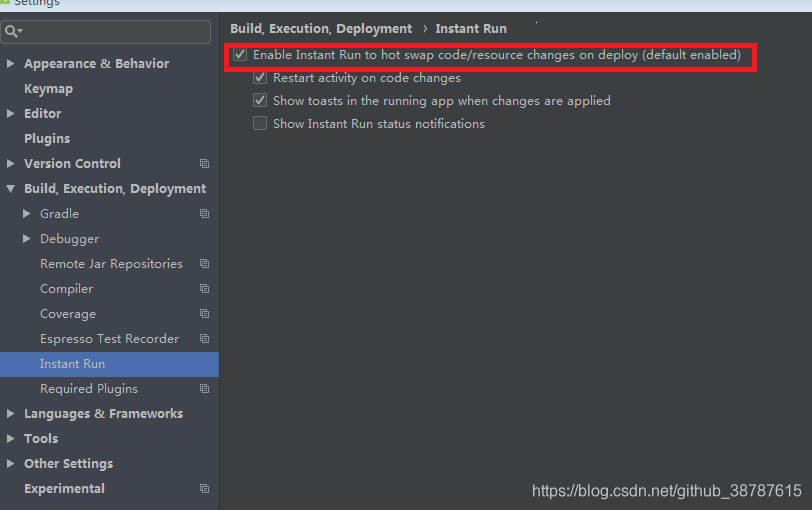This screenshot has height=510, width=812.
Task: Collapse Build, Execution, Deployment section
Action: (10, 189)
